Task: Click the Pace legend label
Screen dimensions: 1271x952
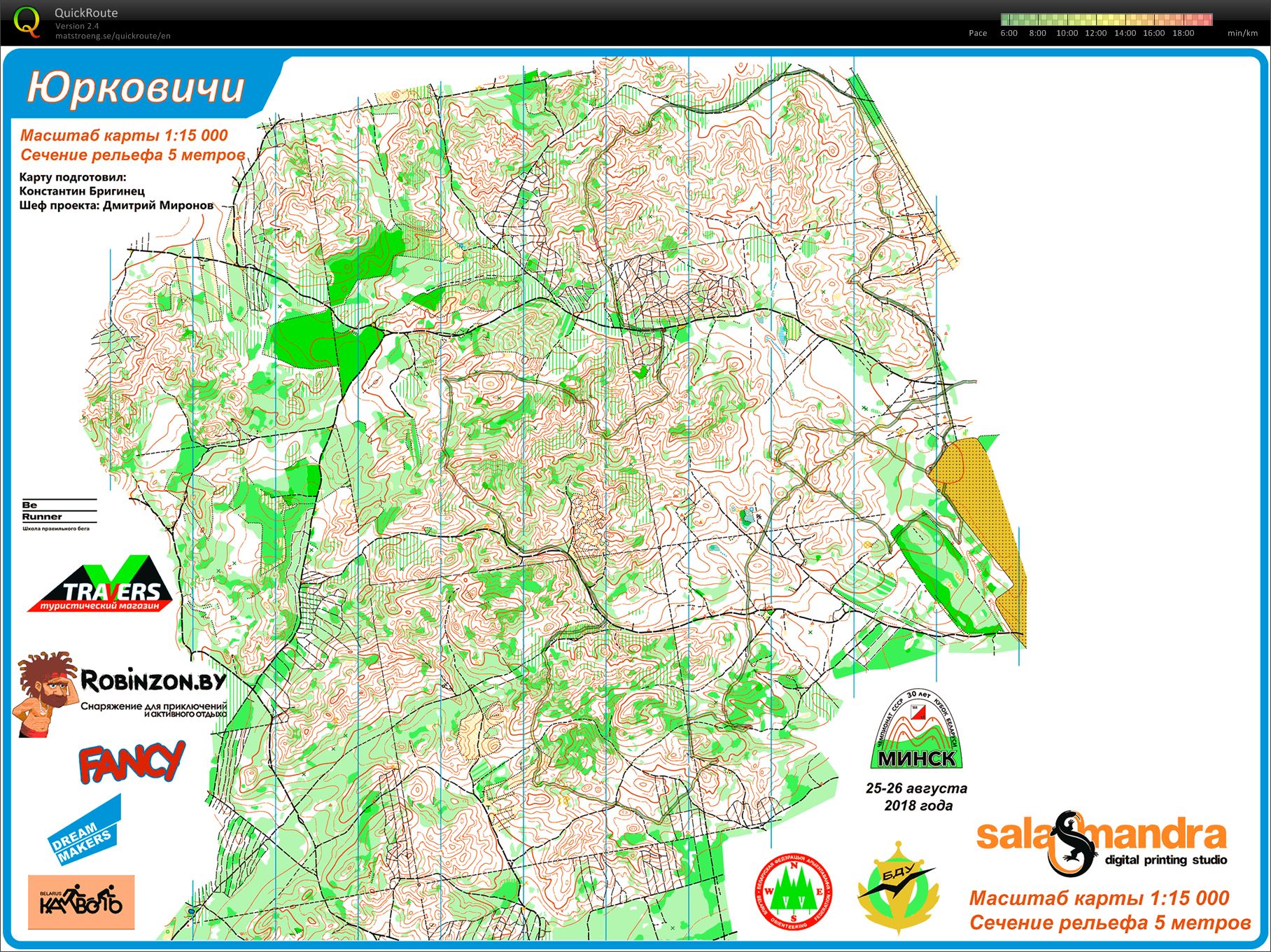Action: tap(978, 33)
